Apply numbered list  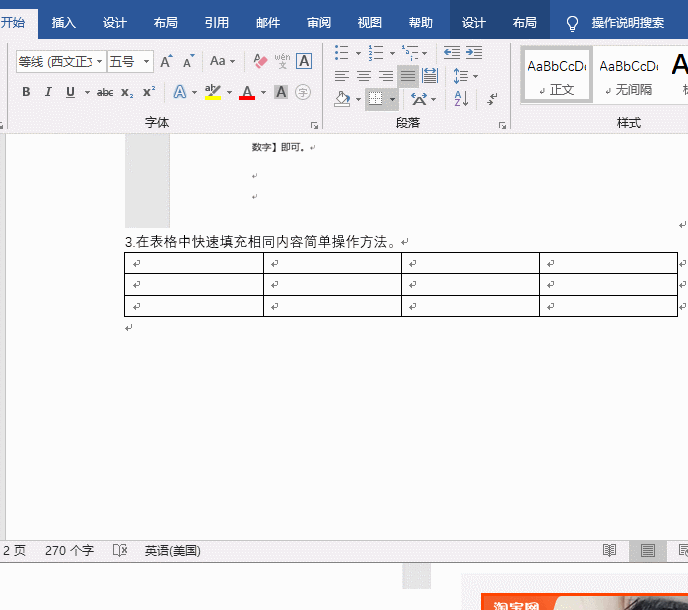376,52
